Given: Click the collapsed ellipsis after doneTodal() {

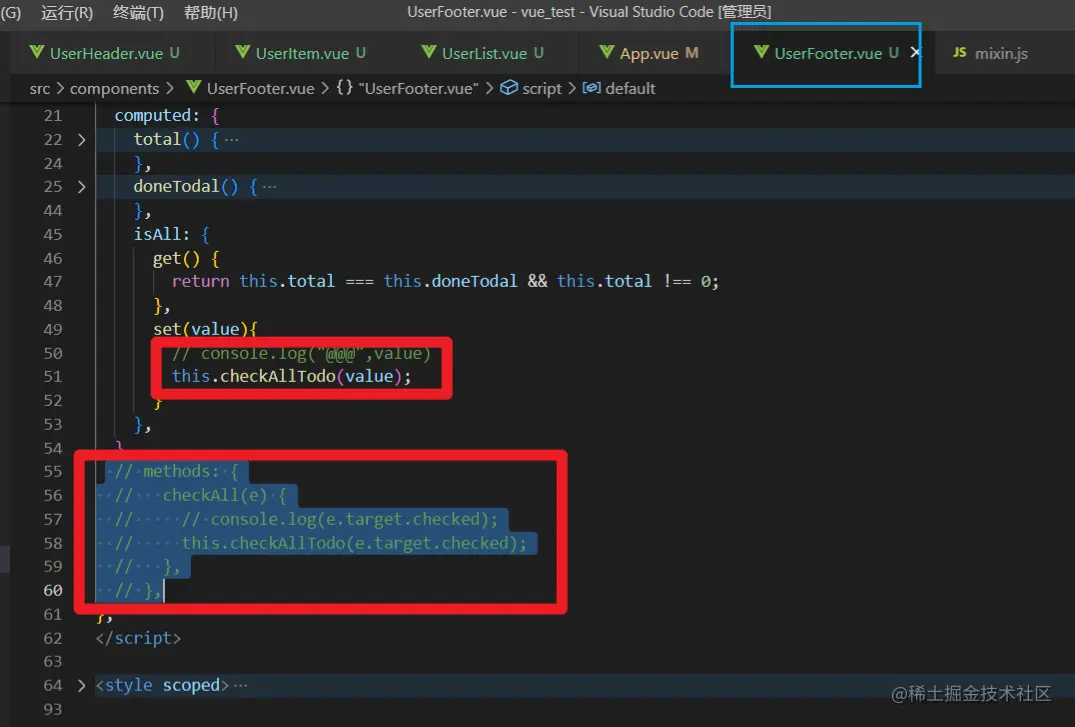Looking at the screenshot, I should pos(269,187).
